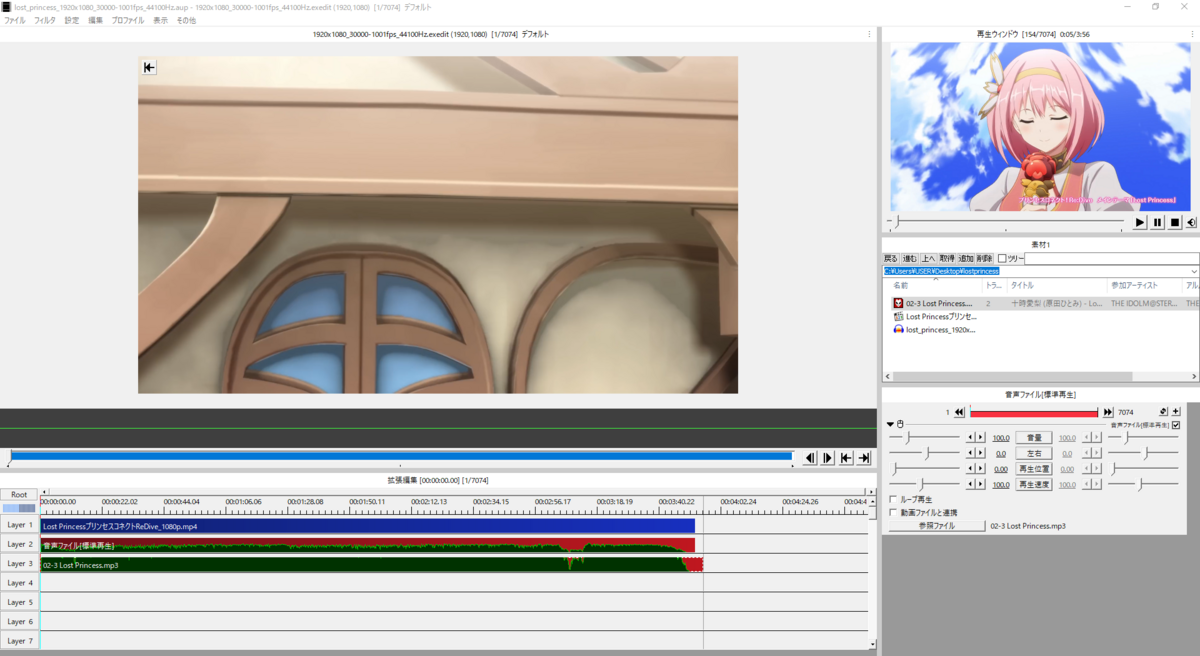Click the 削除 (delete) button
The image size is (1200, 656).
pos(985,259)
